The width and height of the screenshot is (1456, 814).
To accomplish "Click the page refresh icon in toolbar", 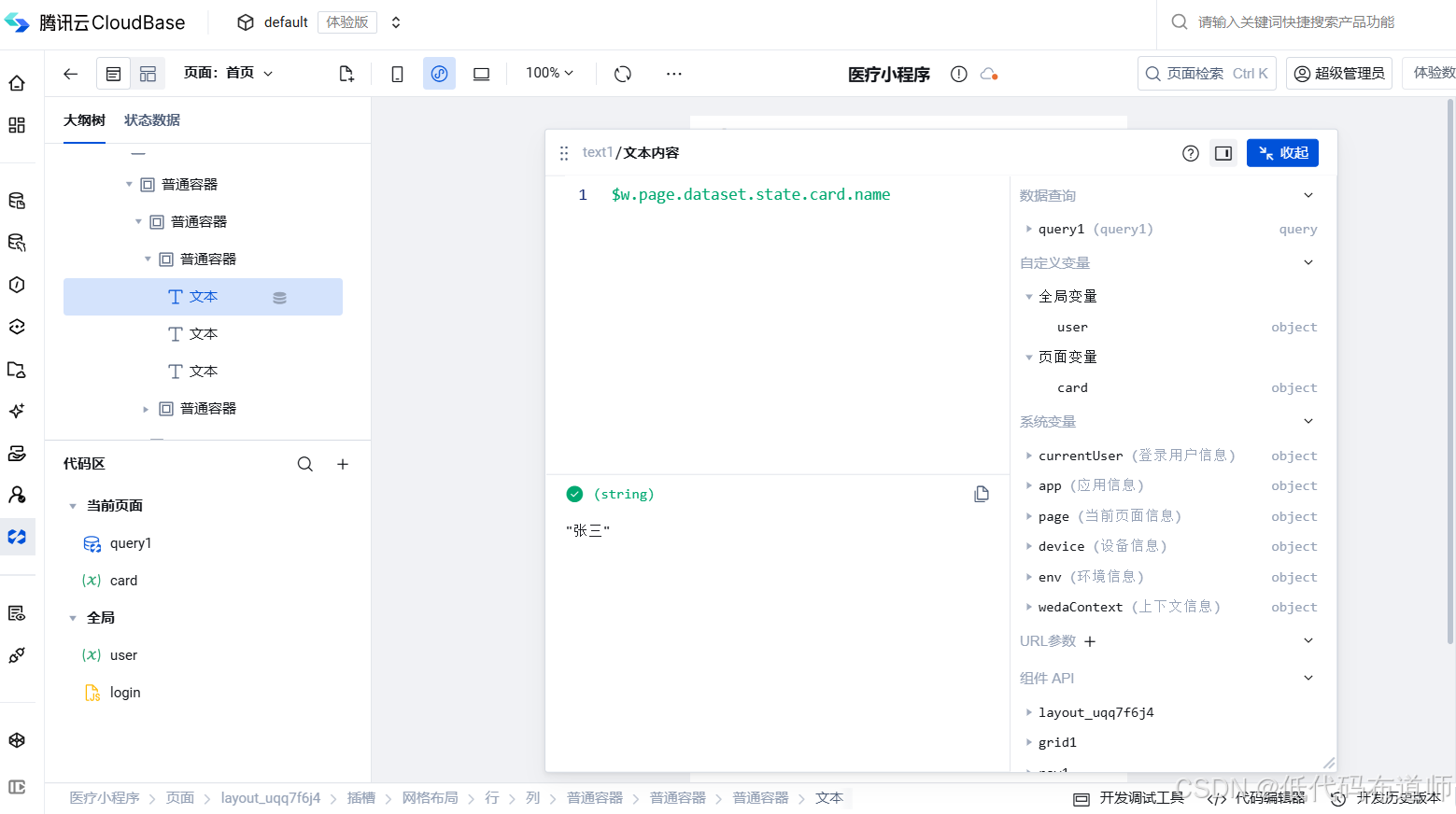I will coord(622,73).
